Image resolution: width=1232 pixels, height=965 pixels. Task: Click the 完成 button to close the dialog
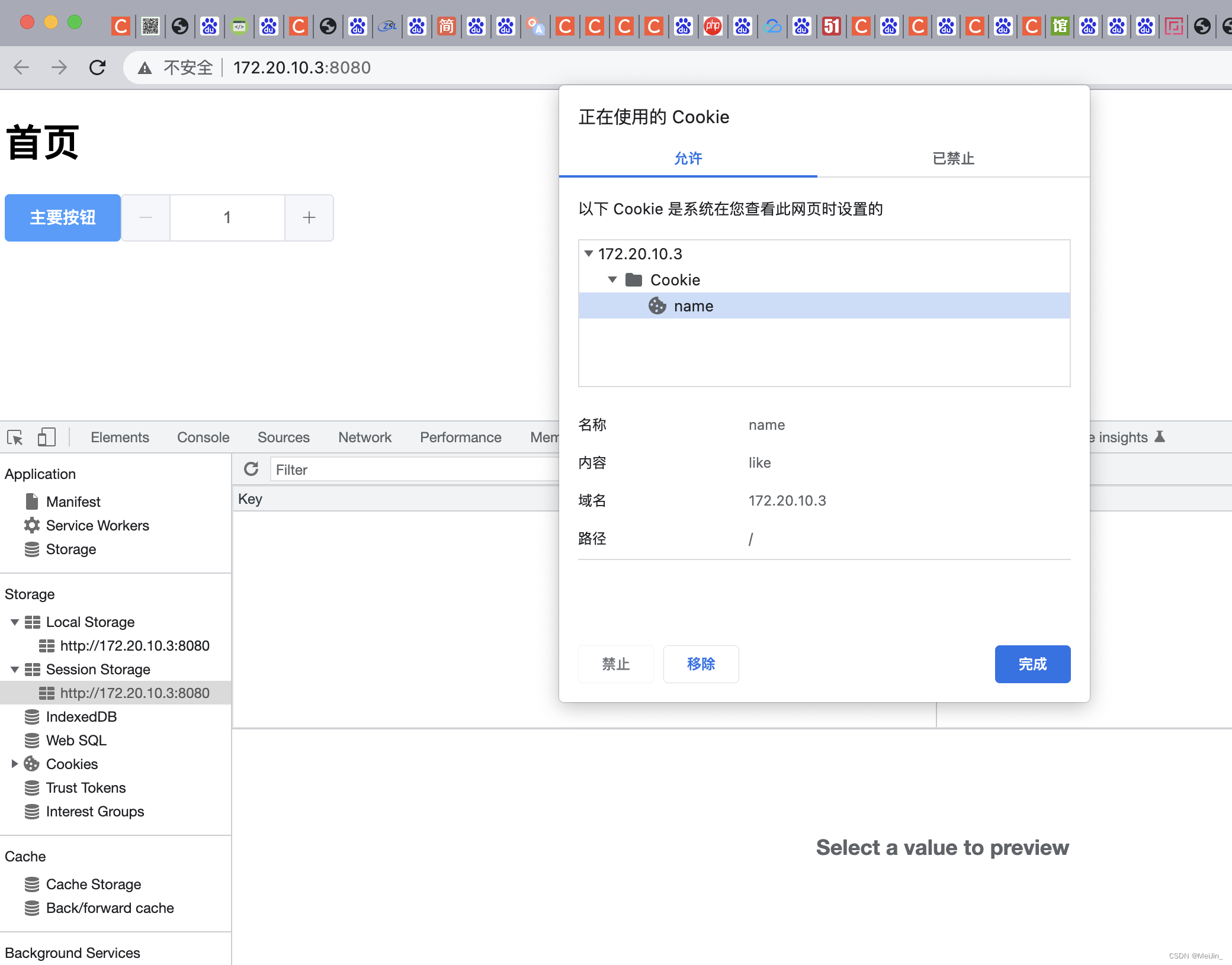pyautogui.click(x=1033, y=664)
